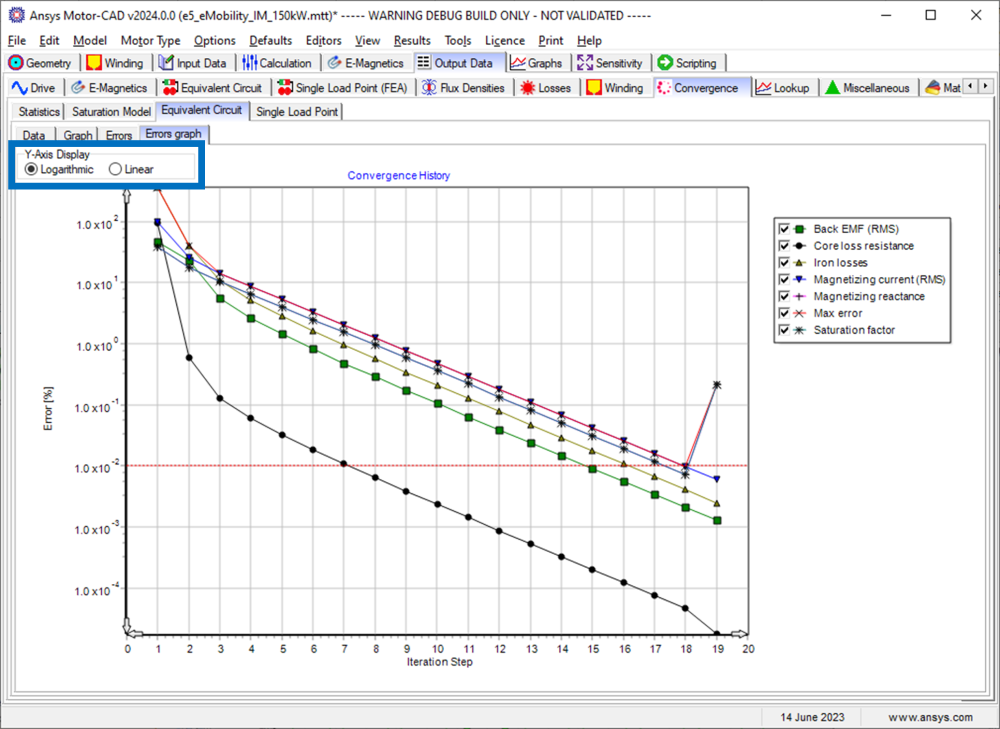Click the Input Data tab icon
This screenshot has height=729, width=1000.
[x=166, y=63]
